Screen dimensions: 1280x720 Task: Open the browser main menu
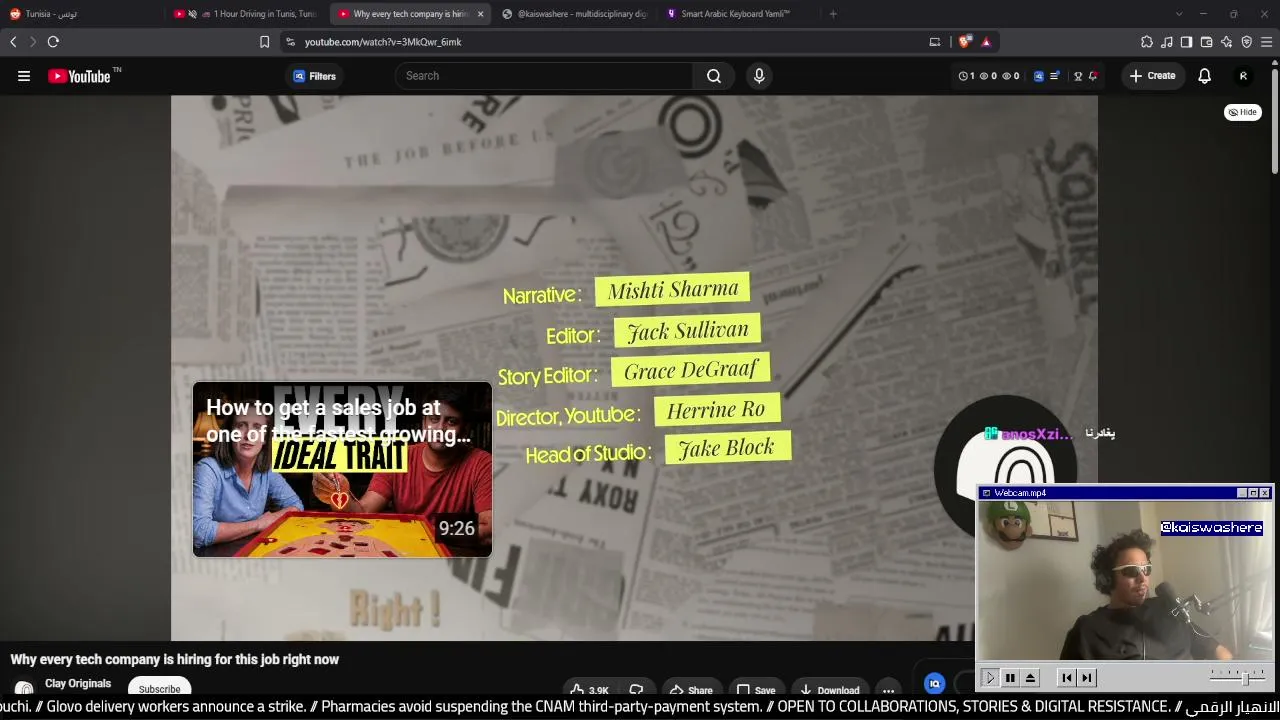1266,42
